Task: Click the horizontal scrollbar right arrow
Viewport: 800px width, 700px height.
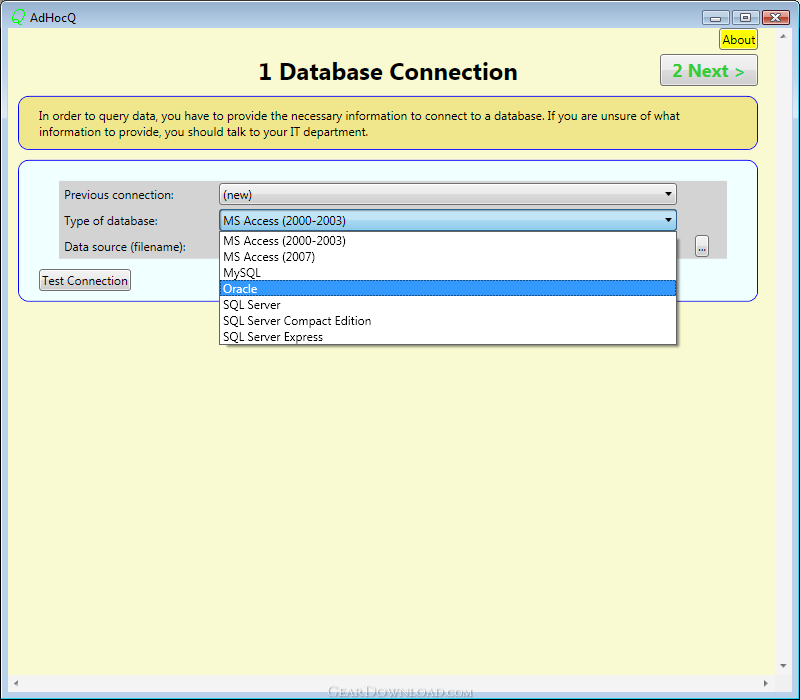Action: pyautogui.click(x=765, y=683)
